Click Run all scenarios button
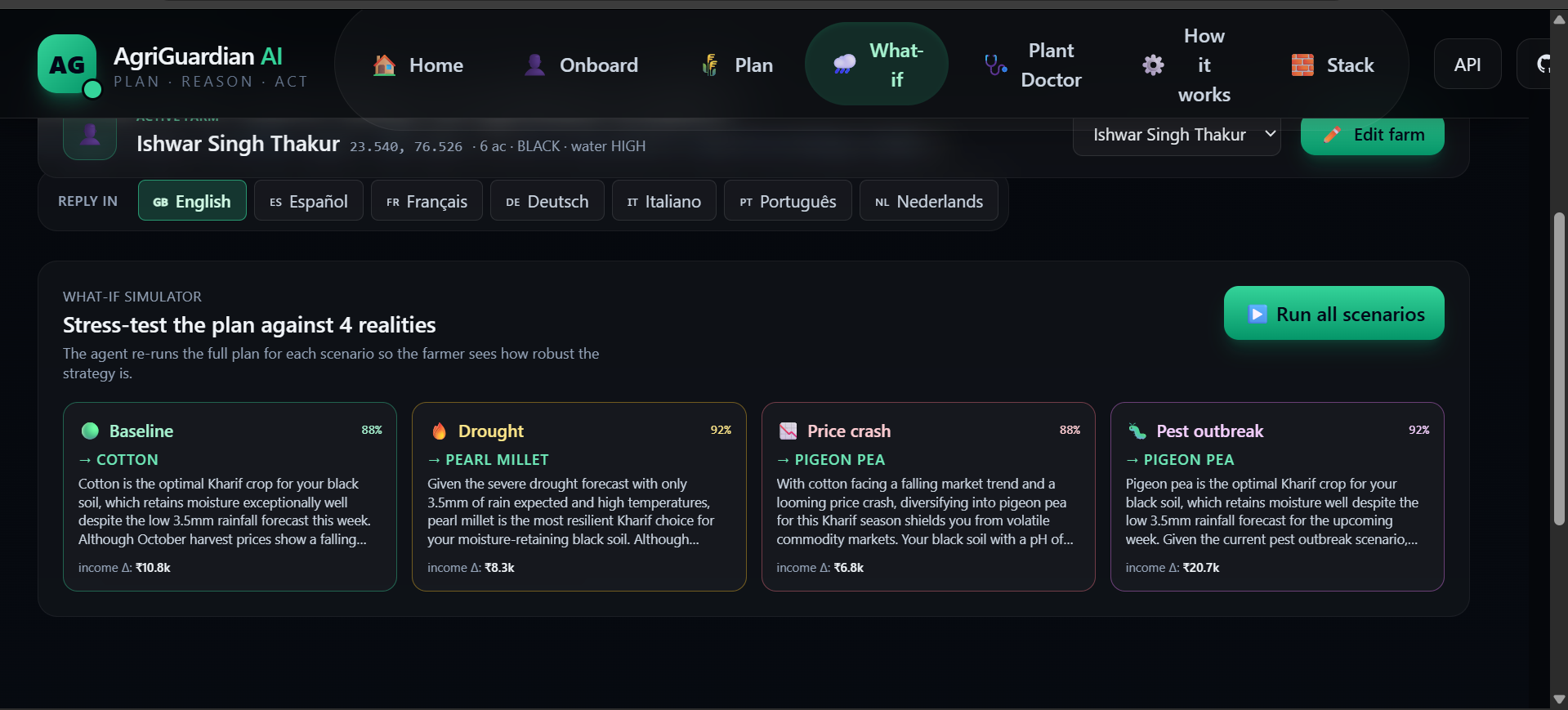 [x=1333, y=314]
